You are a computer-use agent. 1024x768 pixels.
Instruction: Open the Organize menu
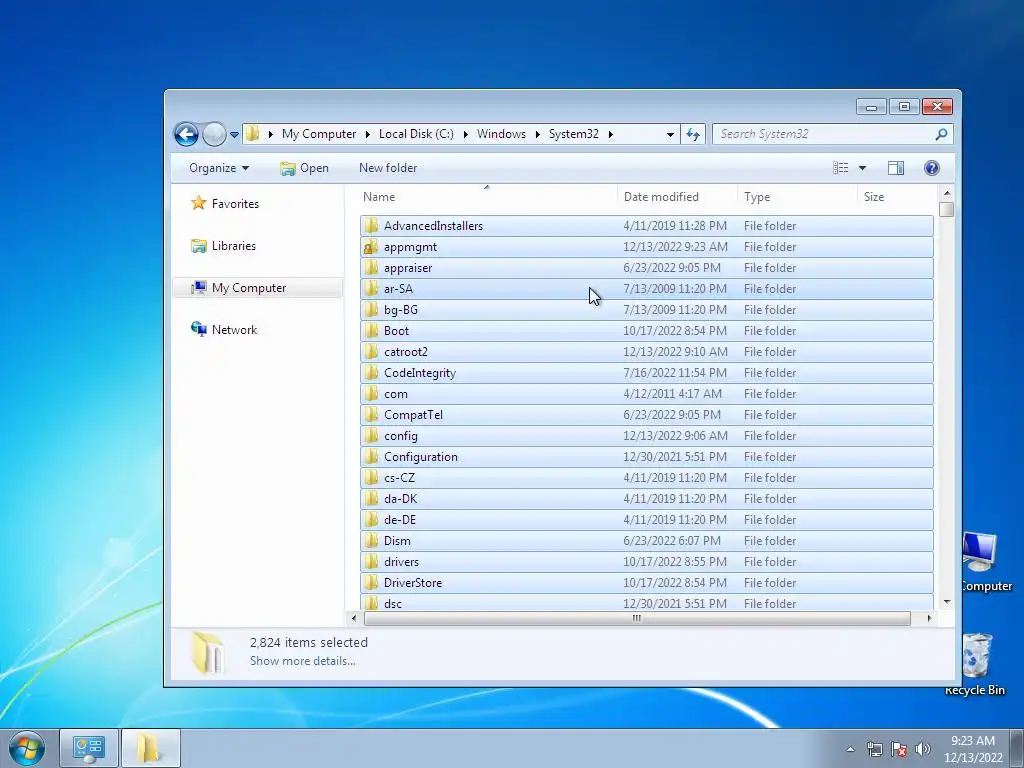[x=219, y=168]
